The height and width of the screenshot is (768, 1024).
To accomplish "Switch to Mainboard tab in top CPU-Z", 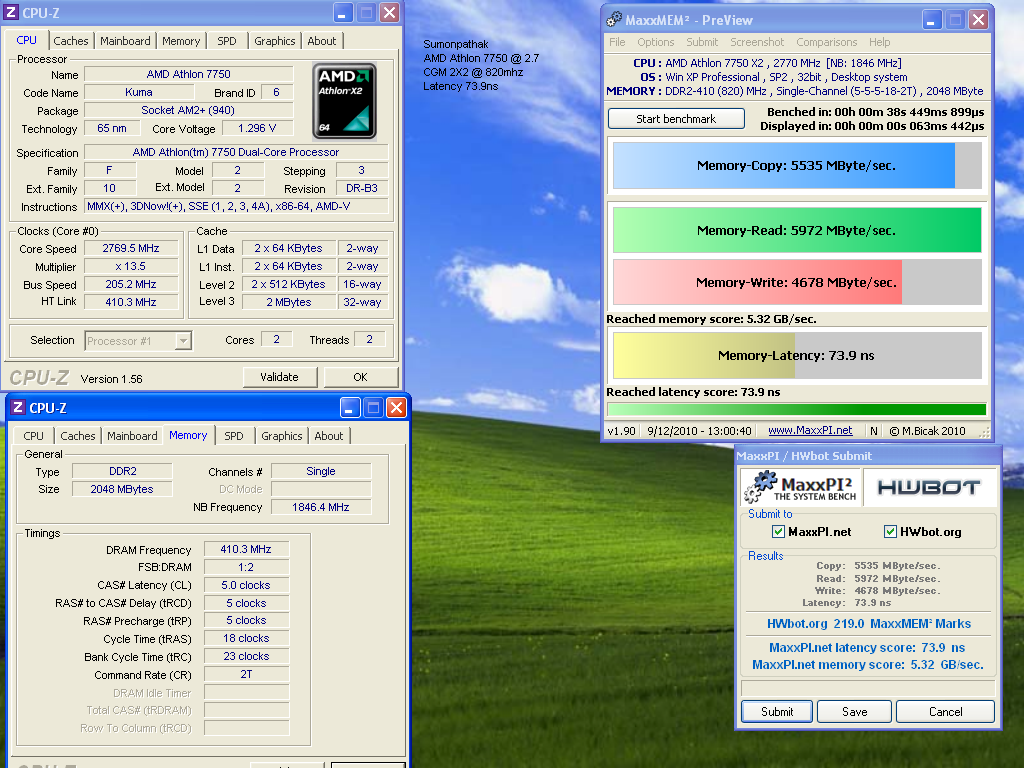I will (125, 41).
